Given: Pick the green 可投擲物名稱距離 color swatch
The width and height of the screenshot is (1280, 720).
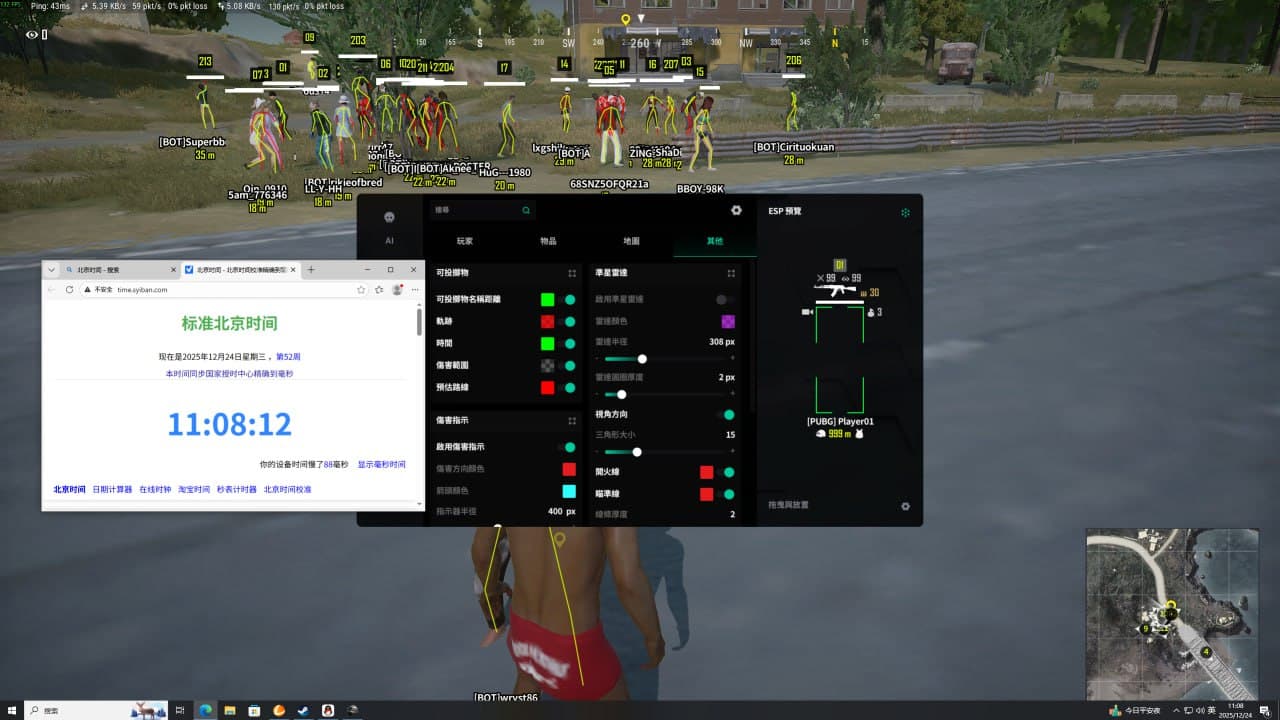Looking at the screenshot, I should tap(547, 299).
